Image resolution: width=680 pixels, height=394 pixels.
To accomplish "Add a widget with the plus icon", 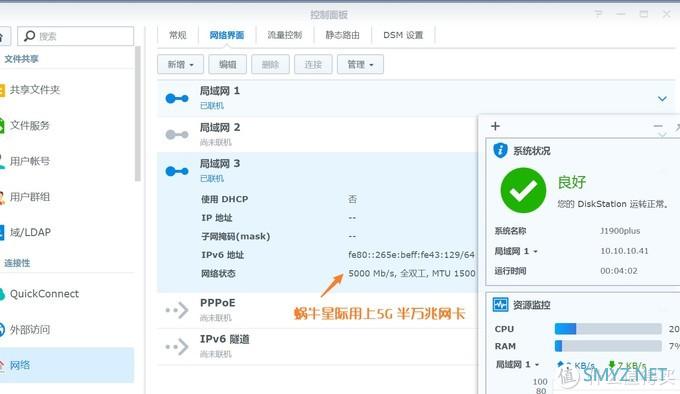I will tap(495, 126).
